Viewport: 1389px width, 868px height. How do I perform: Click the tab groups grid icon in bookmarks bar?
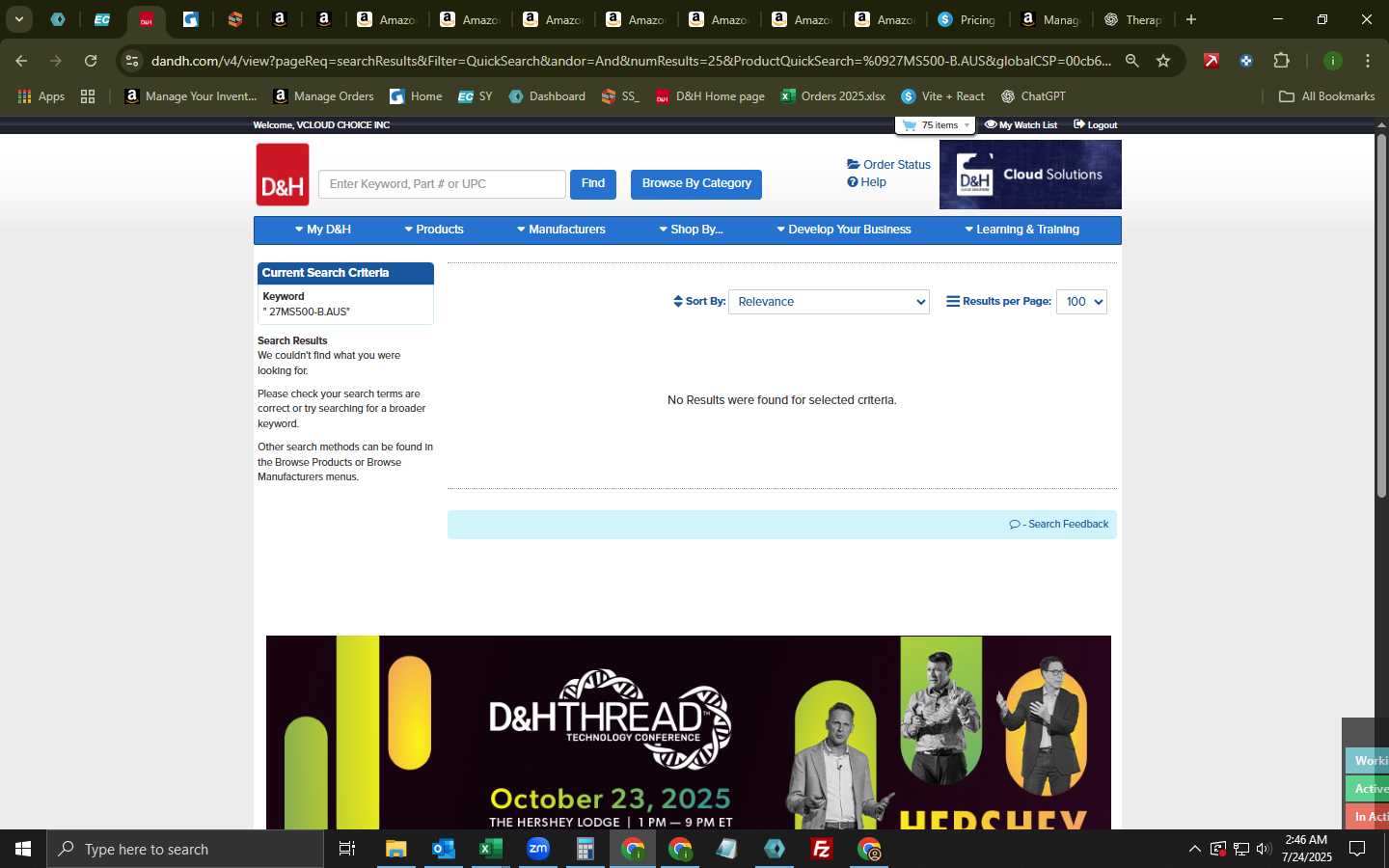coord(88,96)
